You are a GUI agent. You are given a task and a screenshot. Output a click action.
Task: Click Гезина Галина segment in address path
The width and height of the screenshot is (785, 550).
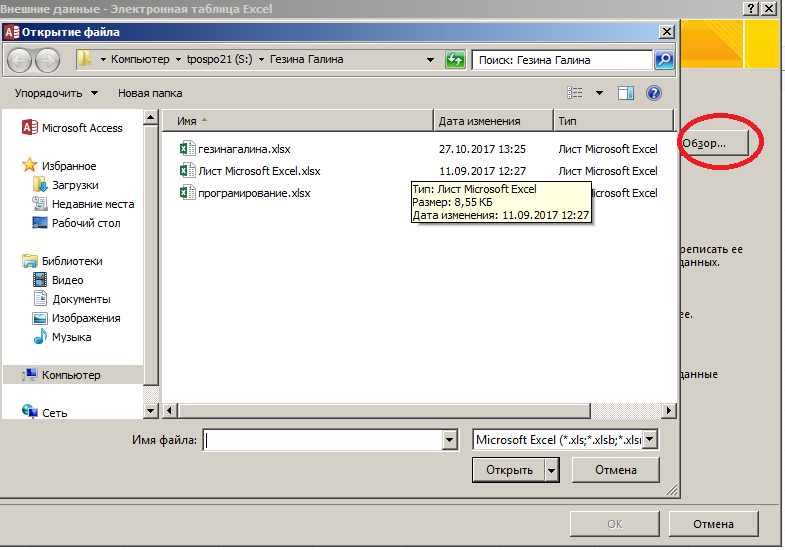click(306, 60)
